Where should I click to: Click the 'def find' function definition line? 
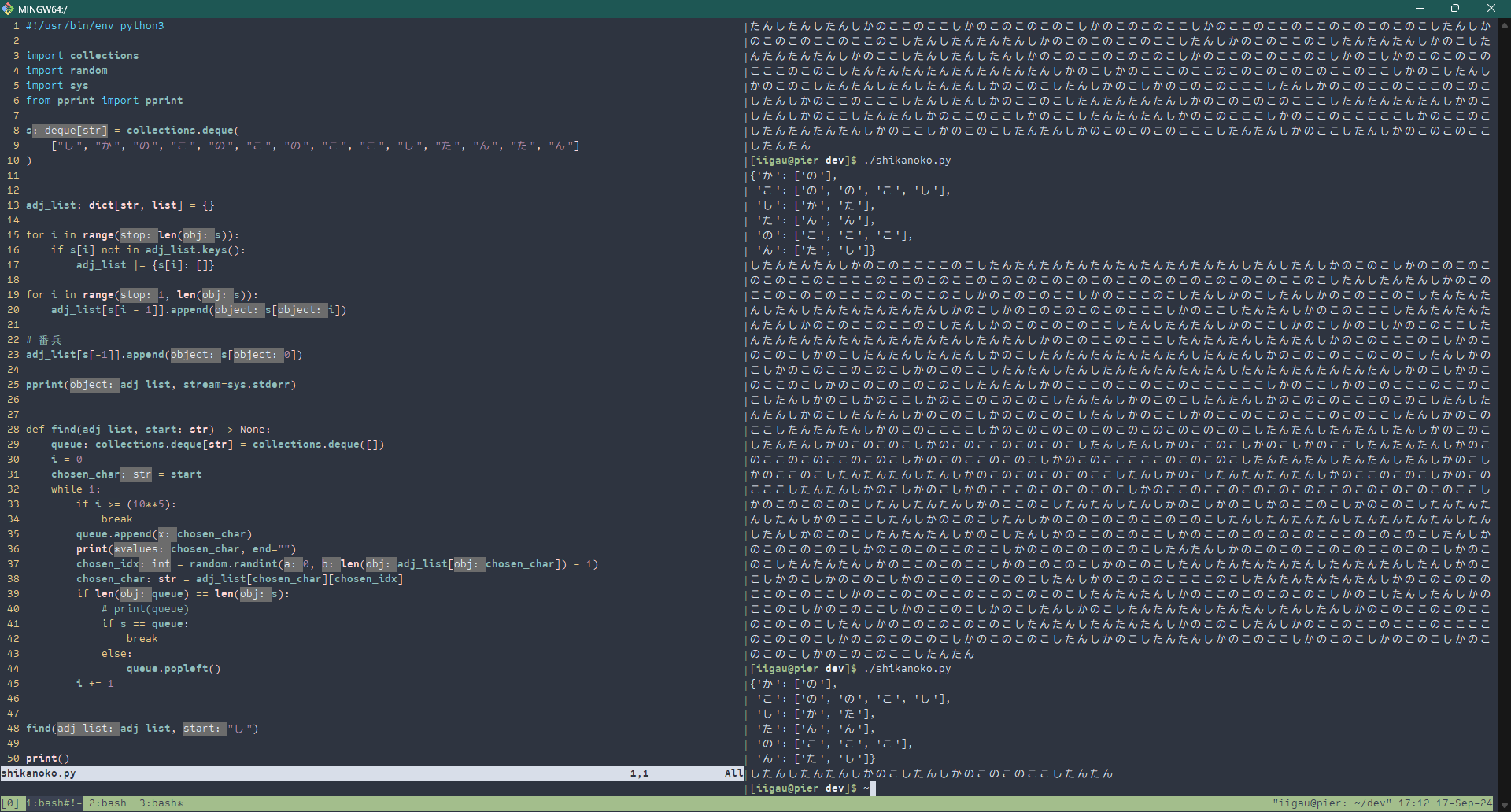(148, 430)
